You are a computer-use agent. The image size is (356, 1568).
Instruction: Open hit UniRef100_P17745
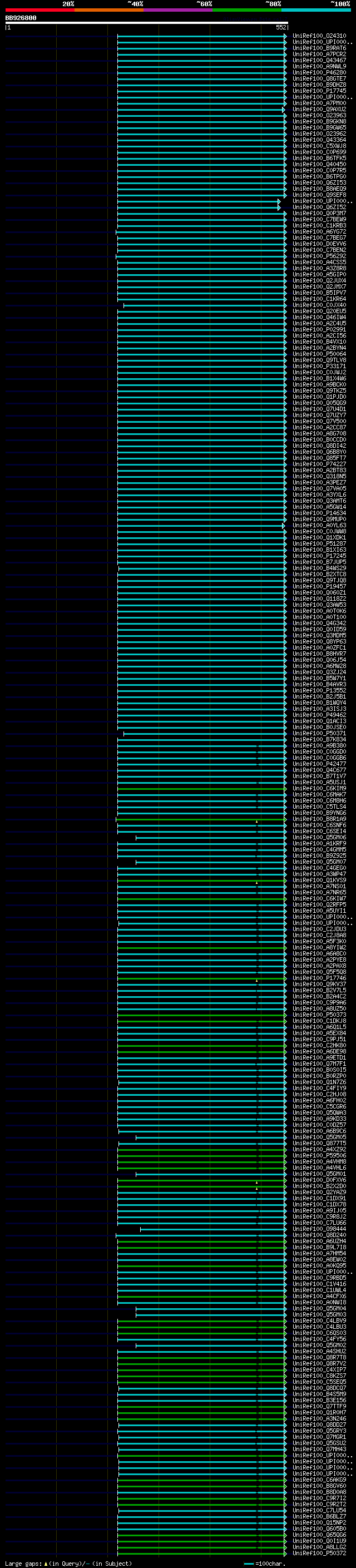click(x=319, y=91)
